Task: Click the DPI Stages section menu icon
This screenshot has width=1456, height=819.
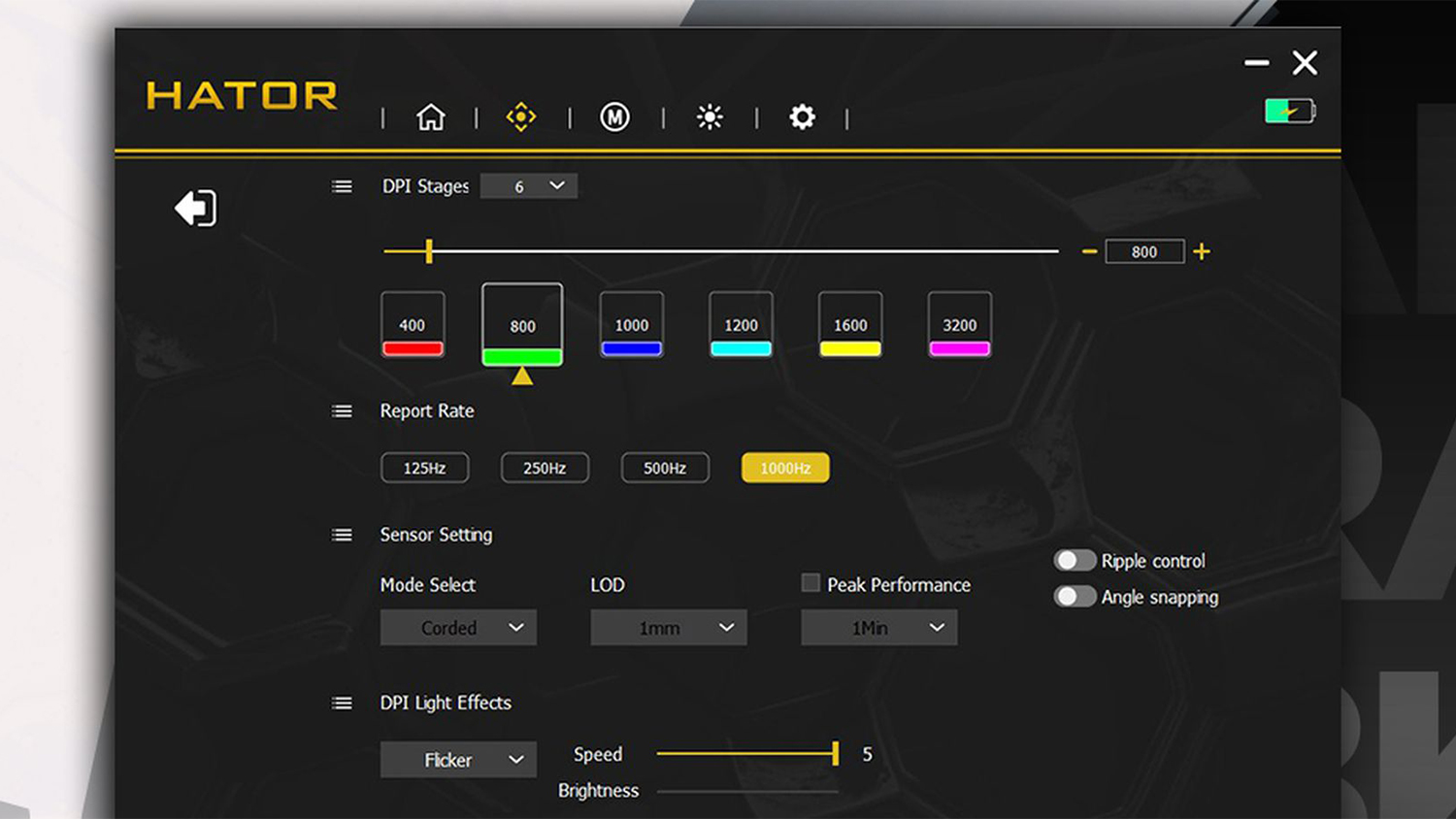Action: [342, 186]
